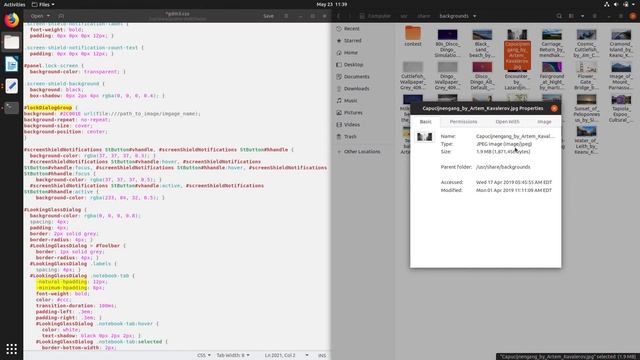The image size is (640, 360).
Task: Switch to Basic tab in Properties
Action: 425,122
